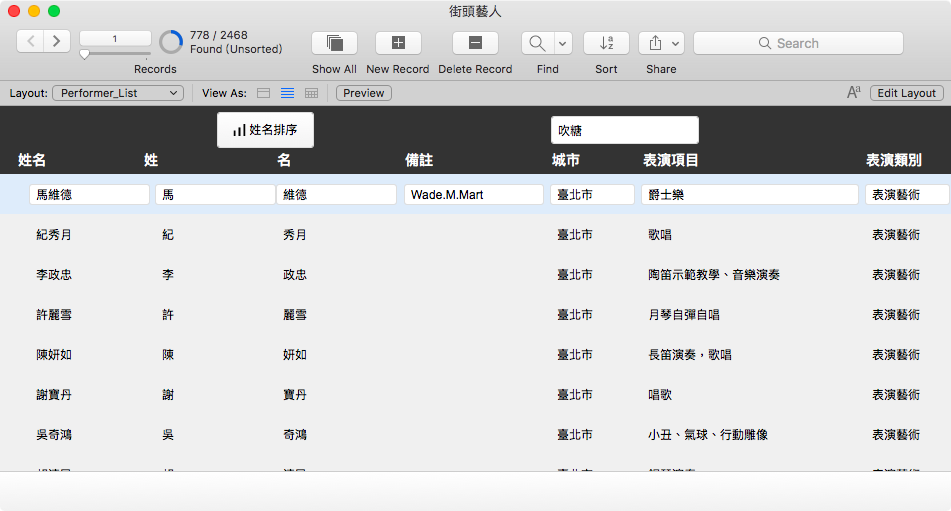The image size is (951, 511).
Task: Click 月琴自彈自唱 cell
Action: tap(684, 315)
